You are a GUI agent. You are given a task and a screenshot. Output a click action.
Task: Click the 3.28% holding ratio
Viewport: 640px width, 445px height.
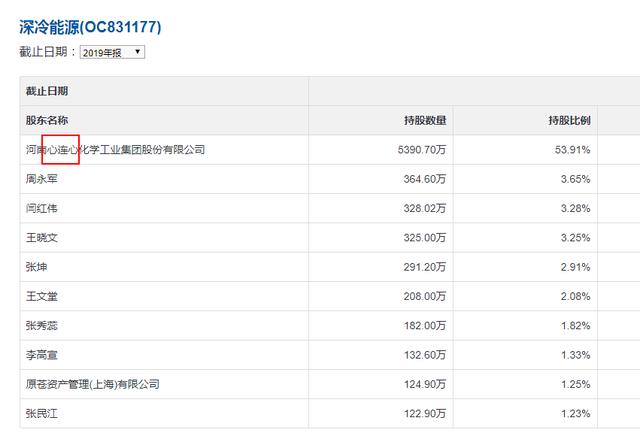576,209
